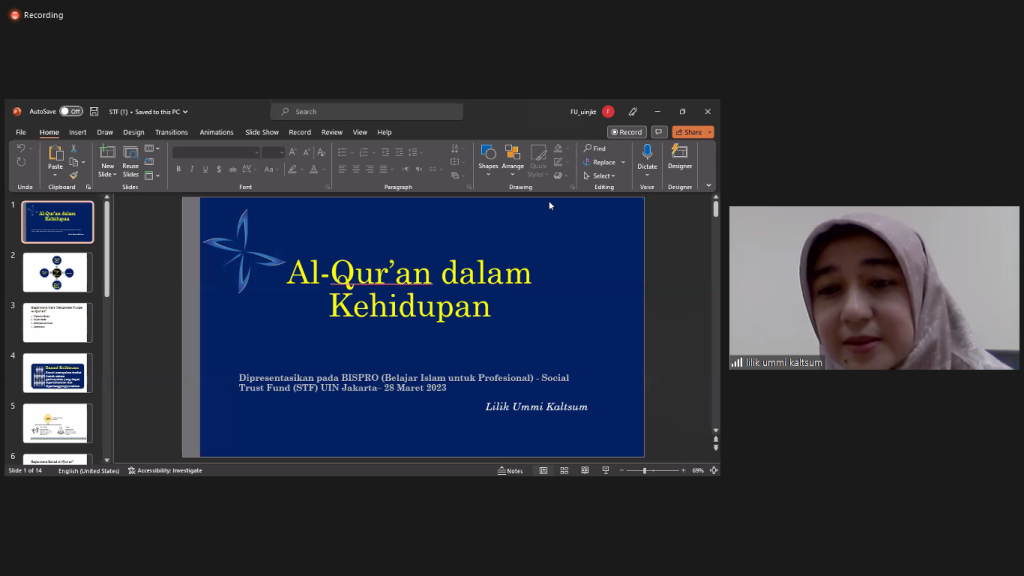Click Clear All Formatting icon
1024x576 pixels.
point(321,152)
